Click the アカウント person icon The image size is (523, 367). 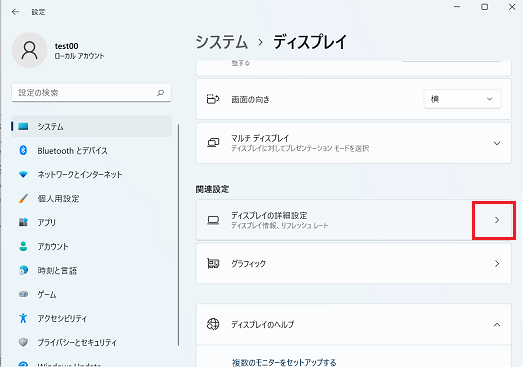tap(23, 246)
